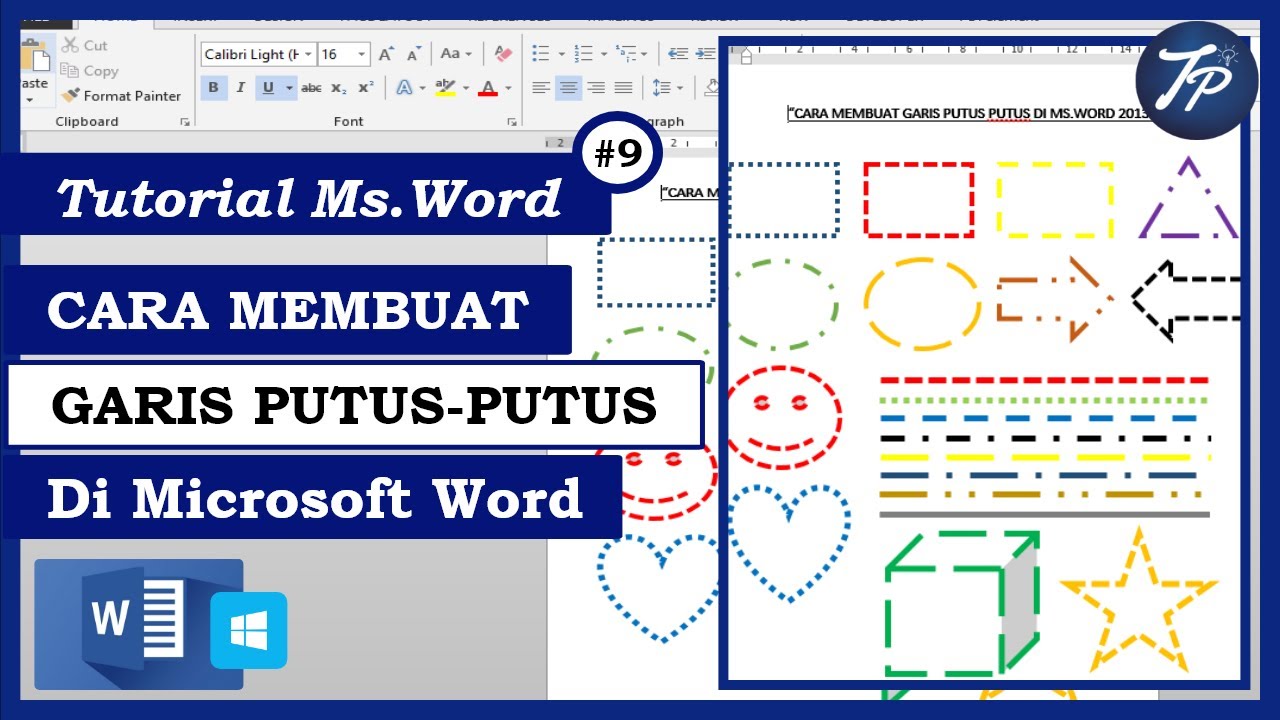Open the Calibri Light font name dropdown
1280x720 pixels.
pos(308,54)
